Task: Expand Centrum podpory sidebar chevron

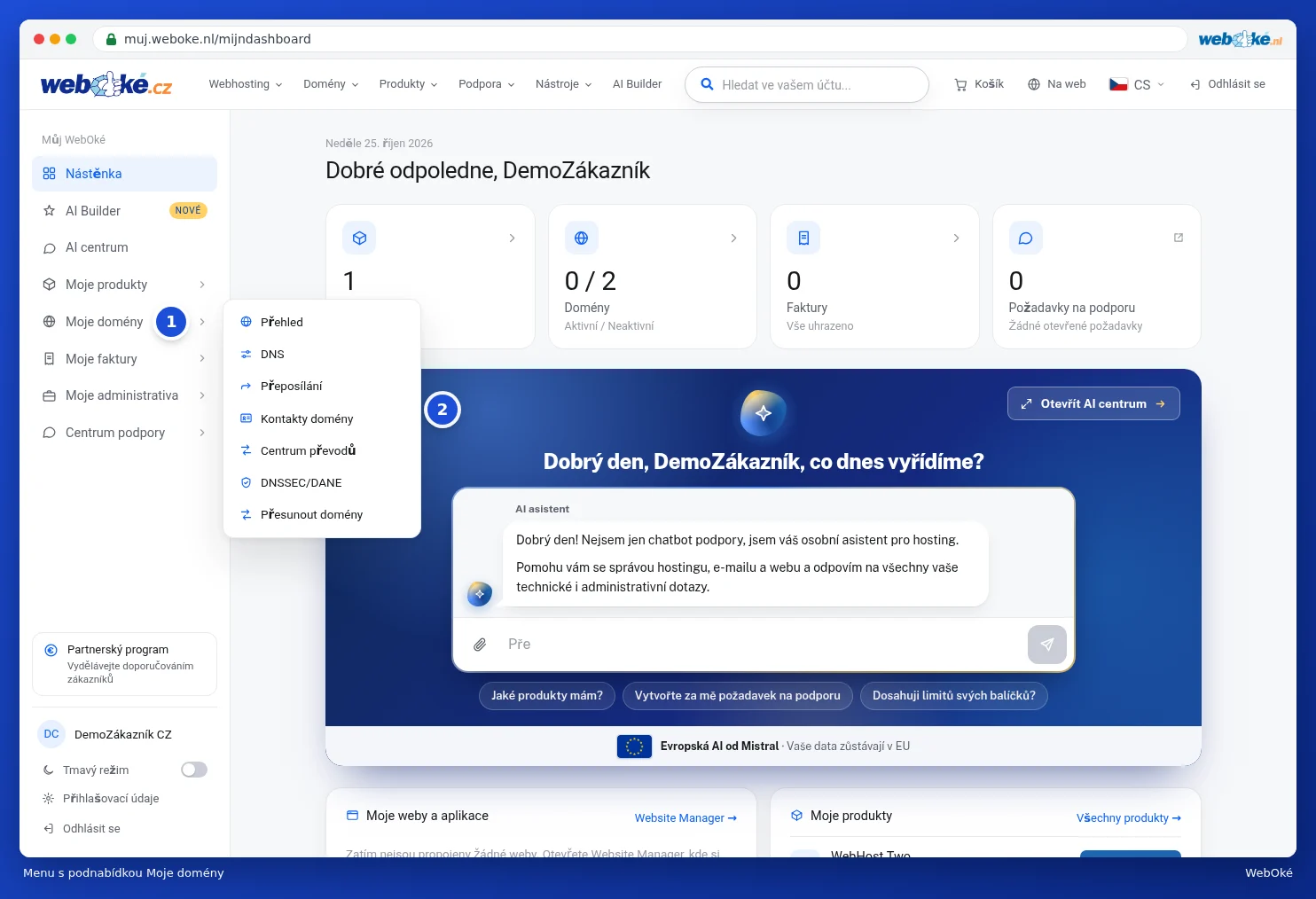Action: coord(202,433)
